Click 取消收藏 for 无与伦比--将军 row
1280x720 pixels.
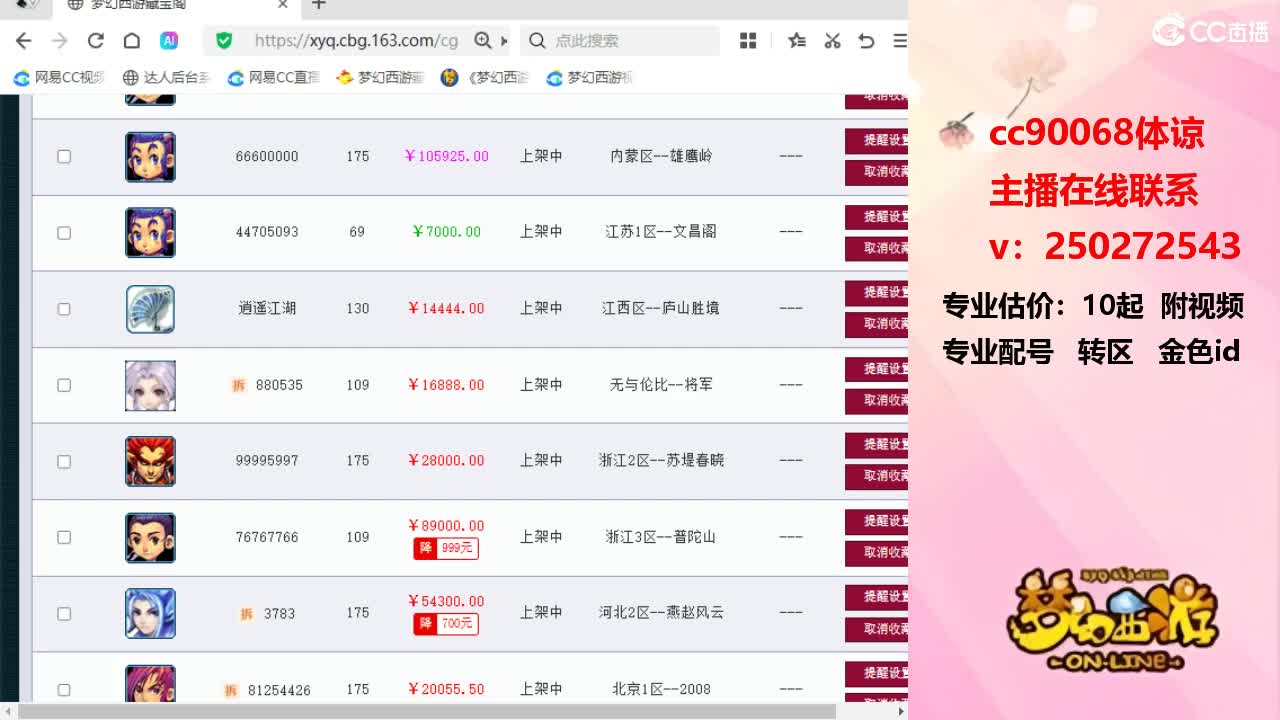click(x=877, y=401)
